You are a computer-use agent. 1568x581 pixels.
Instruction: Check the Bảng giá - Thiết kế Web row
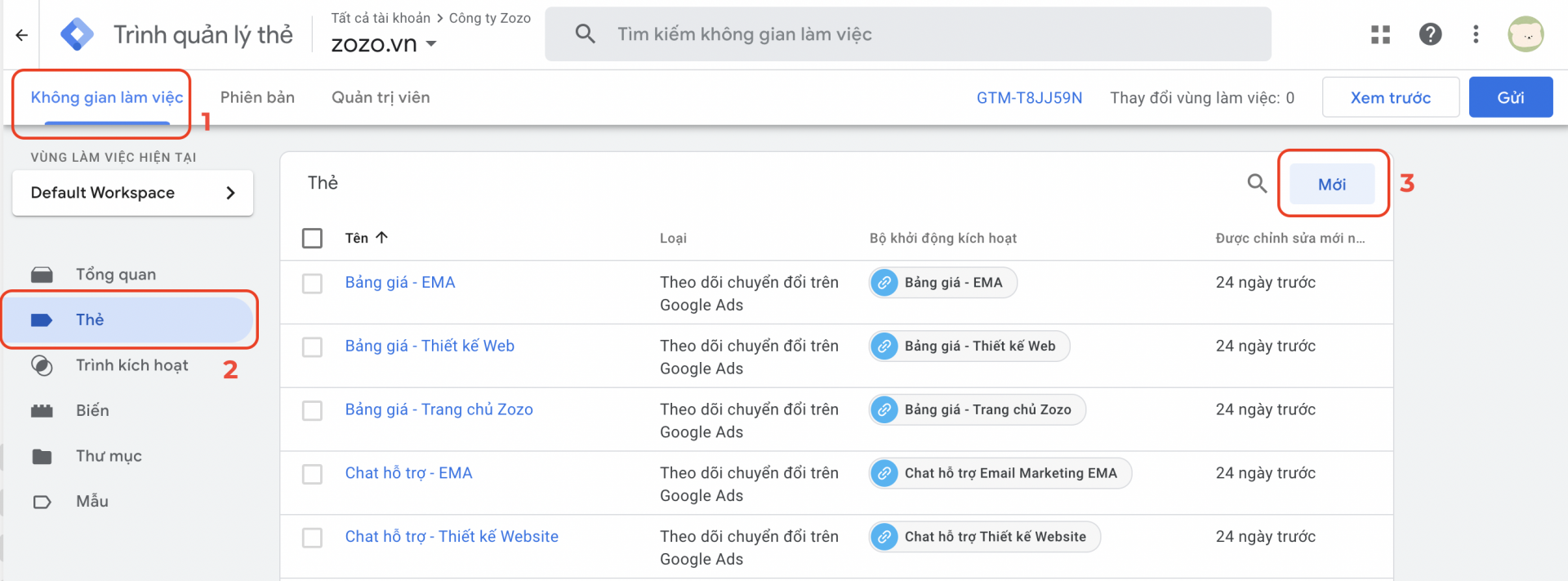click(312, 347)
